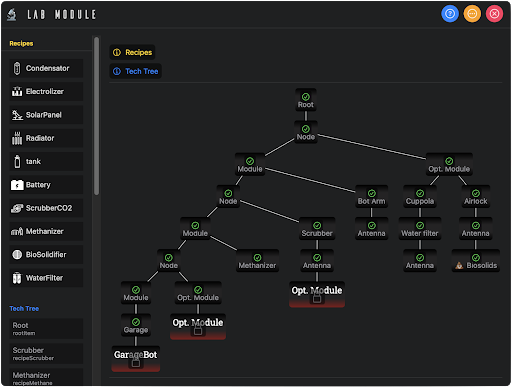Open Scrubber recipeScrubber sidebar entry
The height and width of the screenshot is (388, 512).
pyautogui.click(x=46, y=354)
